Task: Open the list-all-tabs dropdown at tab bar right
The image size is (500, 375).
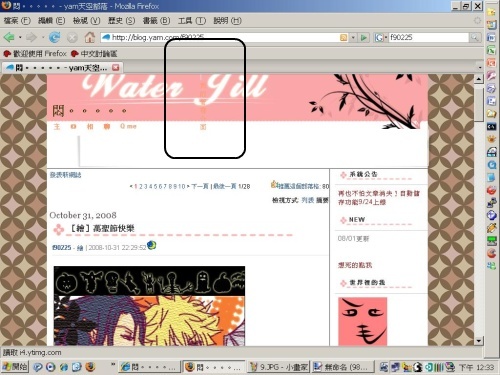Action: [x=480, y=67]
